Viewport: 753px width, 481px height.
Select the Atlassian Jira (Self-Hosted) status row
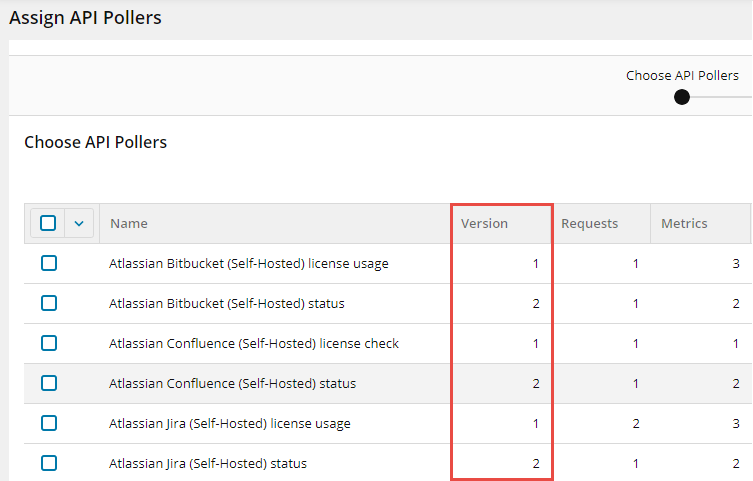pos(207,464)
